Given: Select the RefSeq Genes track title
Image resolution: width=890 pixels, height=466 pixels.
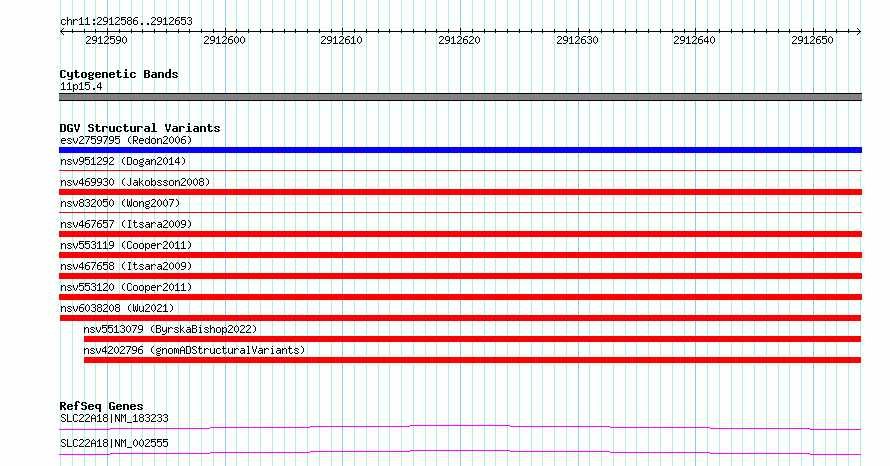Looking at the screenshot, I should 101,406.
